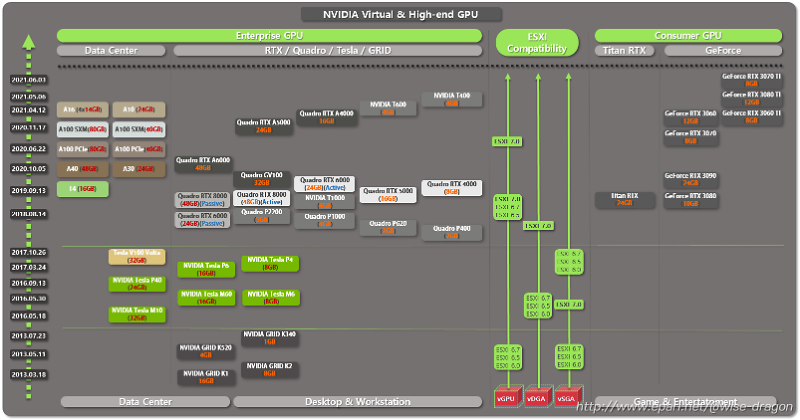Select the A100 SXM (80GB) box
Image resolution: width=800 pixels, height=420 pixels.
pyautogui.click(x=83, y=129)
